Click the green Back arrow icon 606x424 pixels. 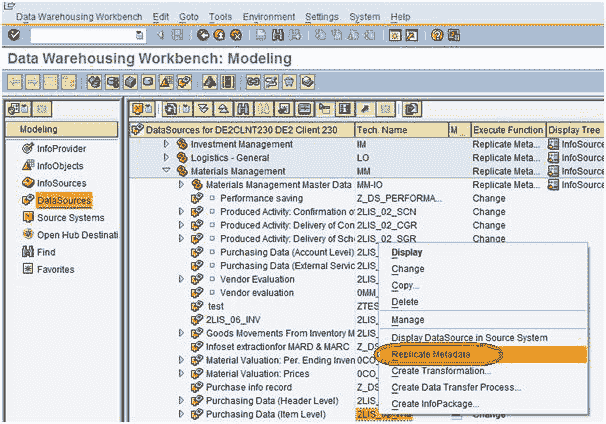(203, 35)
